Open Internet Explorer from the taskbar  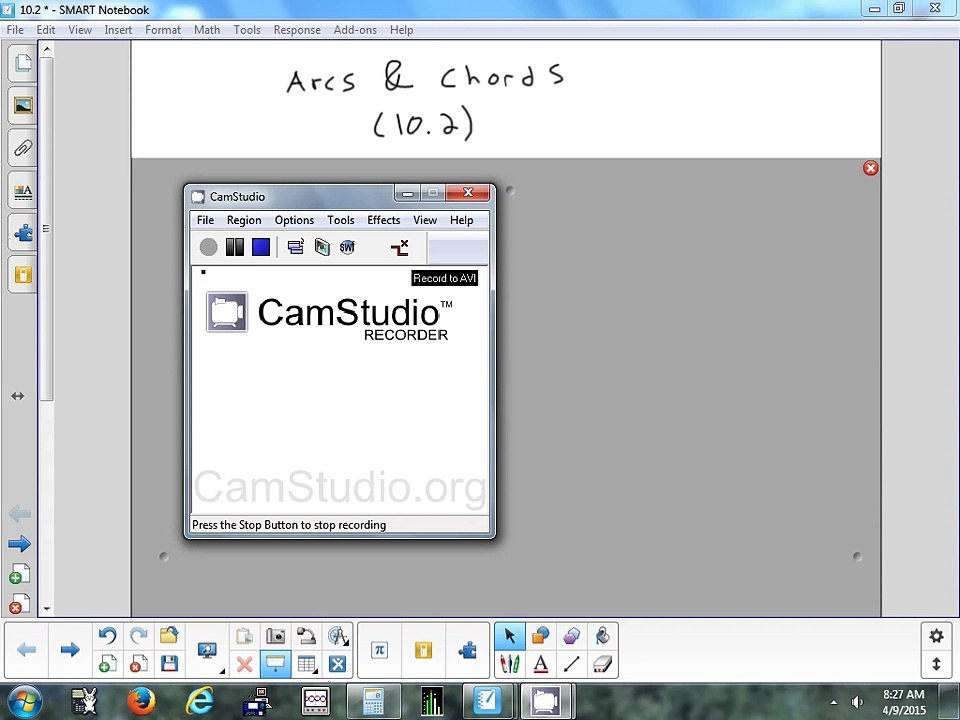coord(200,702)
